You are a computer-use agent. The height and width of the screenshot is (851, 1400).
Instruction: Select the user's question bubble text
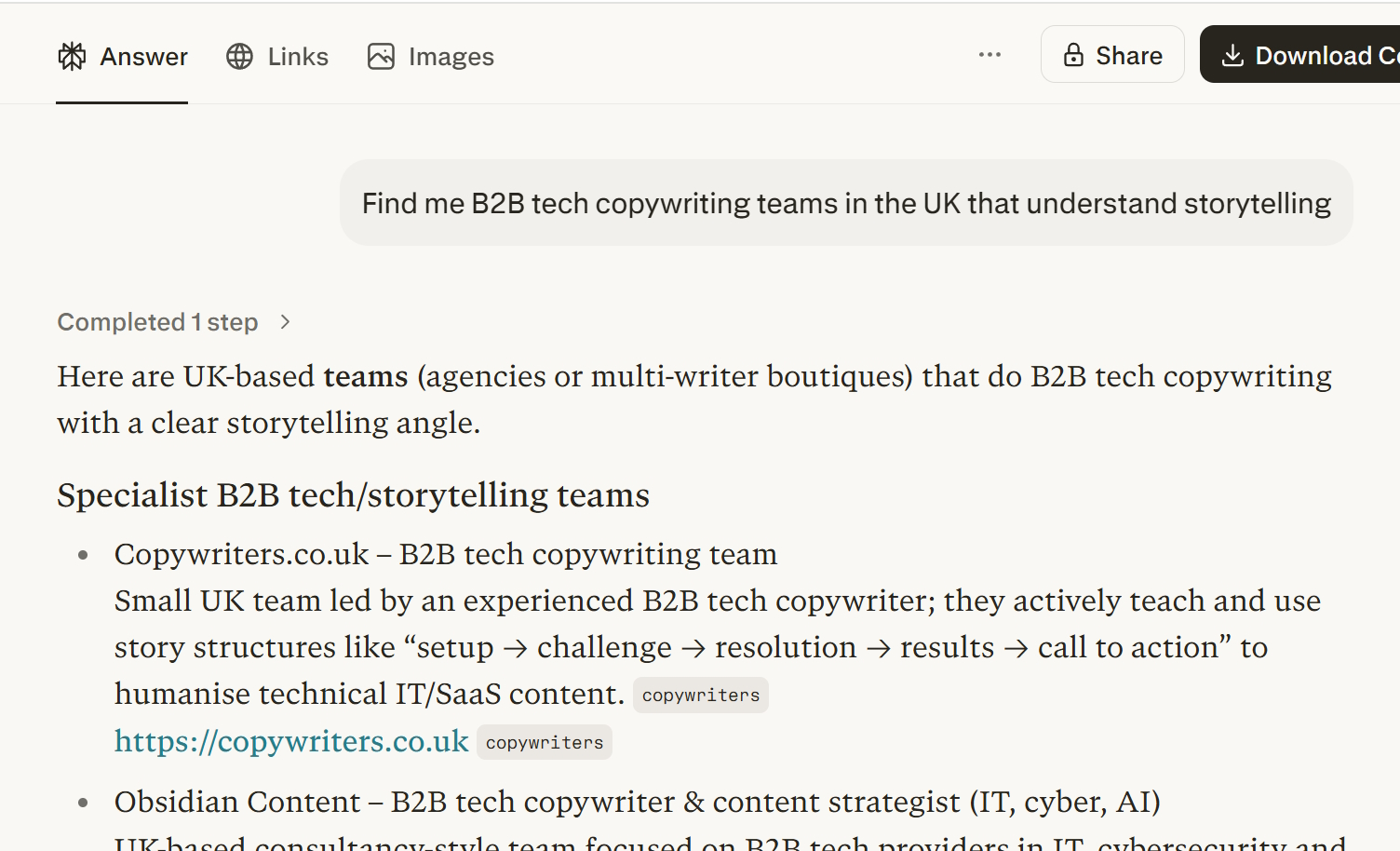point(846,203)
